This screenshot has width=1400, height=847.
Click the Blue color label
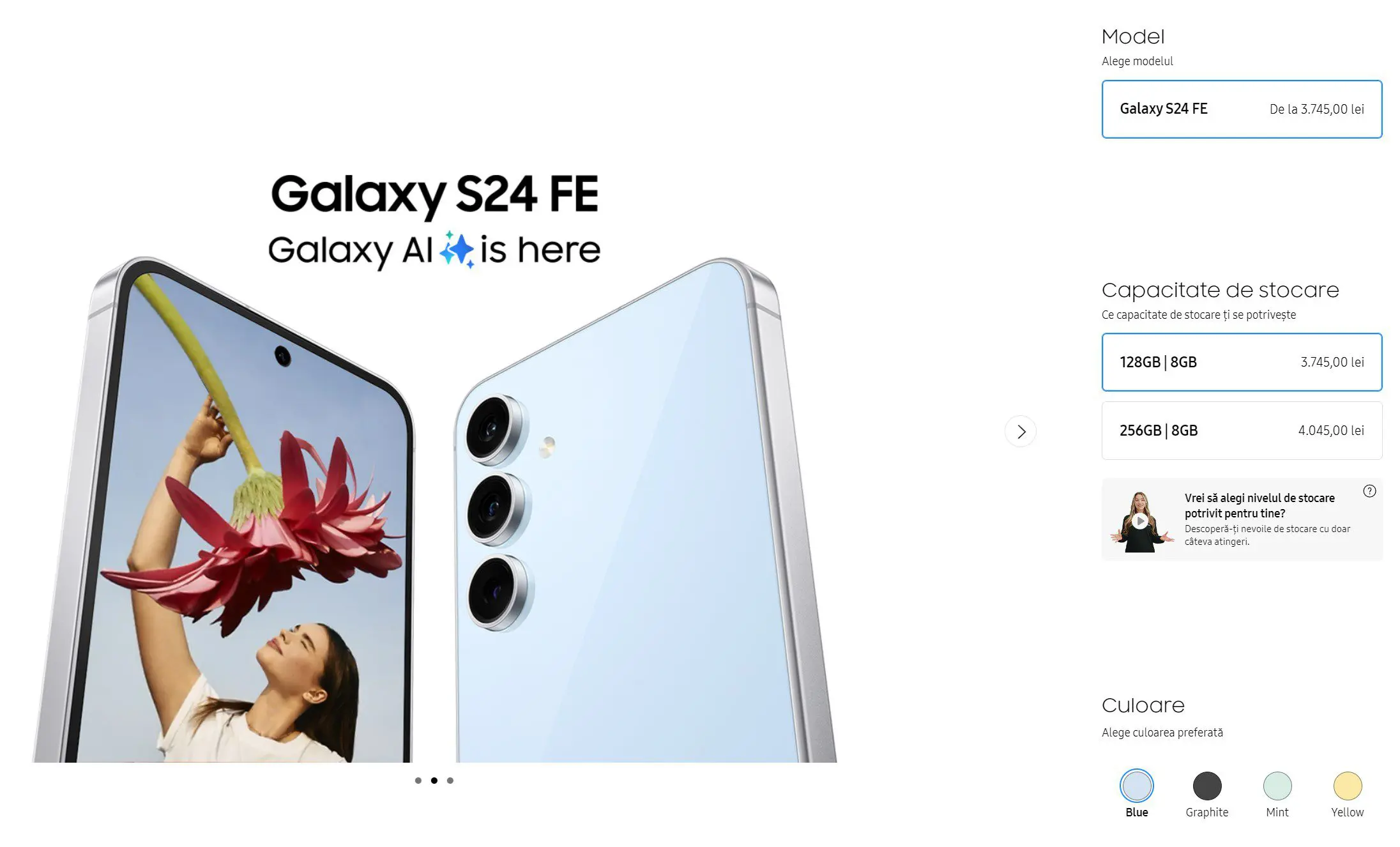pos(1137,813)
